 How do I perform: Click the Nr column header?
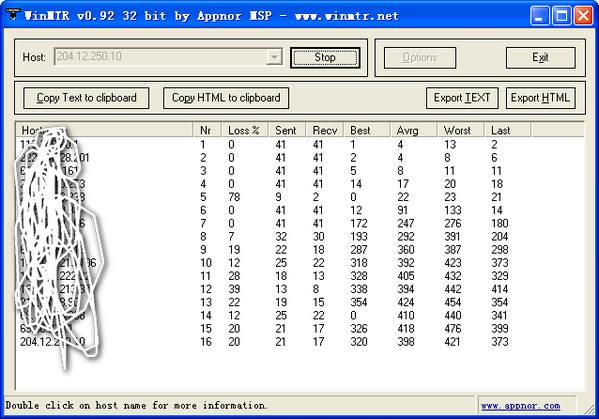pyautogui.click(x=207, y=130)
